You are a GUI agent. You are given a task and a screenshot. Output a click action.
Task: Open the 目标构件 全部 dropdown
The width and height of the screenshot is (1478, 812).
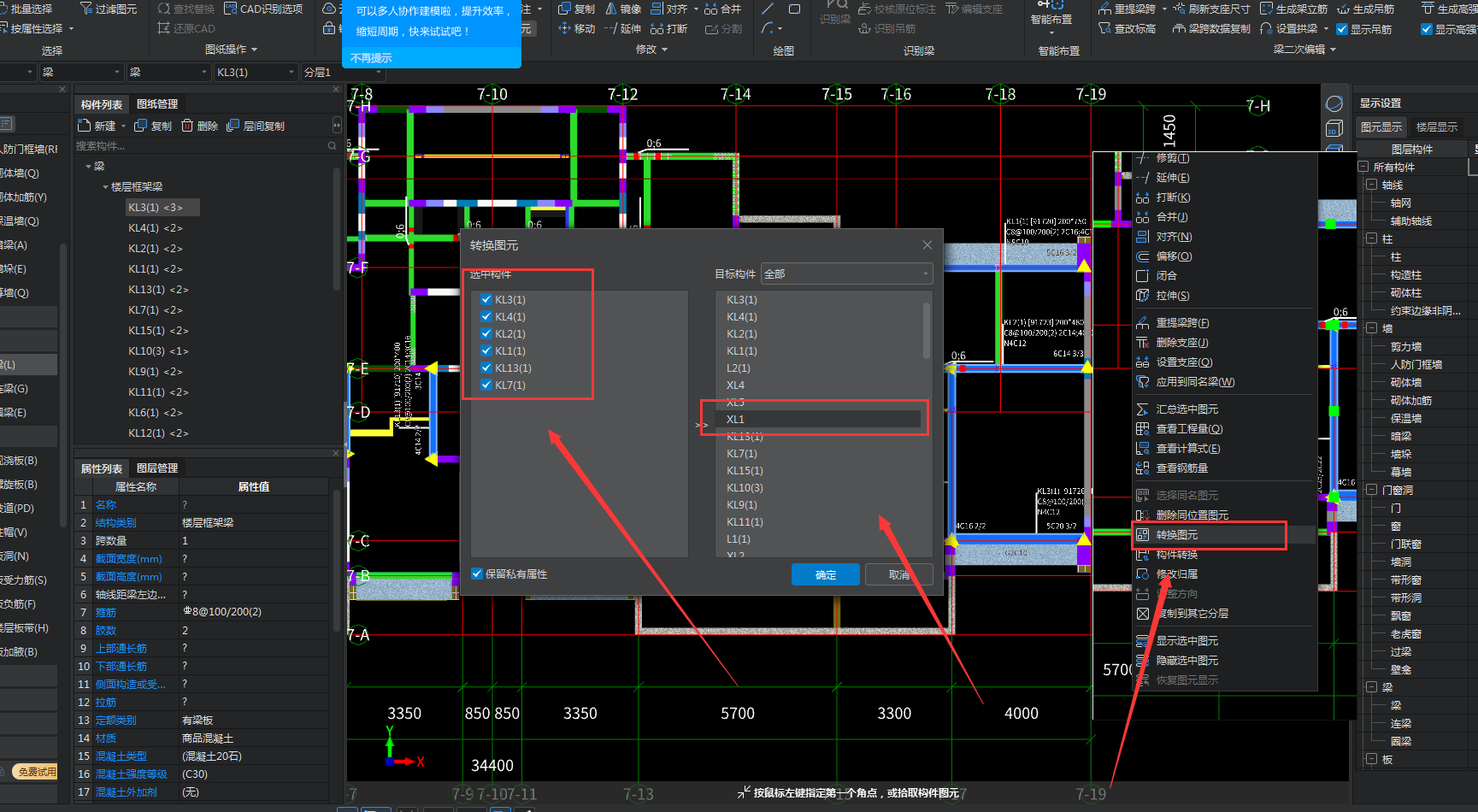pyautogui.click(x=846, y=274)
